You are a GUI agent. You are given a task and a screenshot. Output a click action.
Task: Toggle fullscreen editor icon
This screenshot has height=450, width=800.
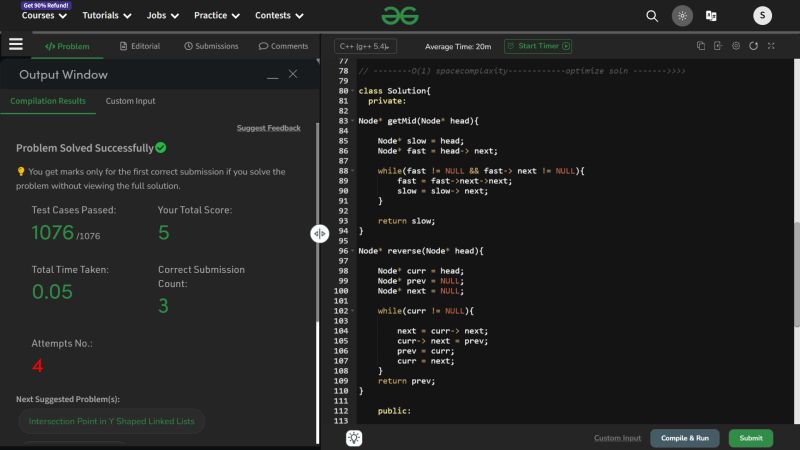click(771, 46)
